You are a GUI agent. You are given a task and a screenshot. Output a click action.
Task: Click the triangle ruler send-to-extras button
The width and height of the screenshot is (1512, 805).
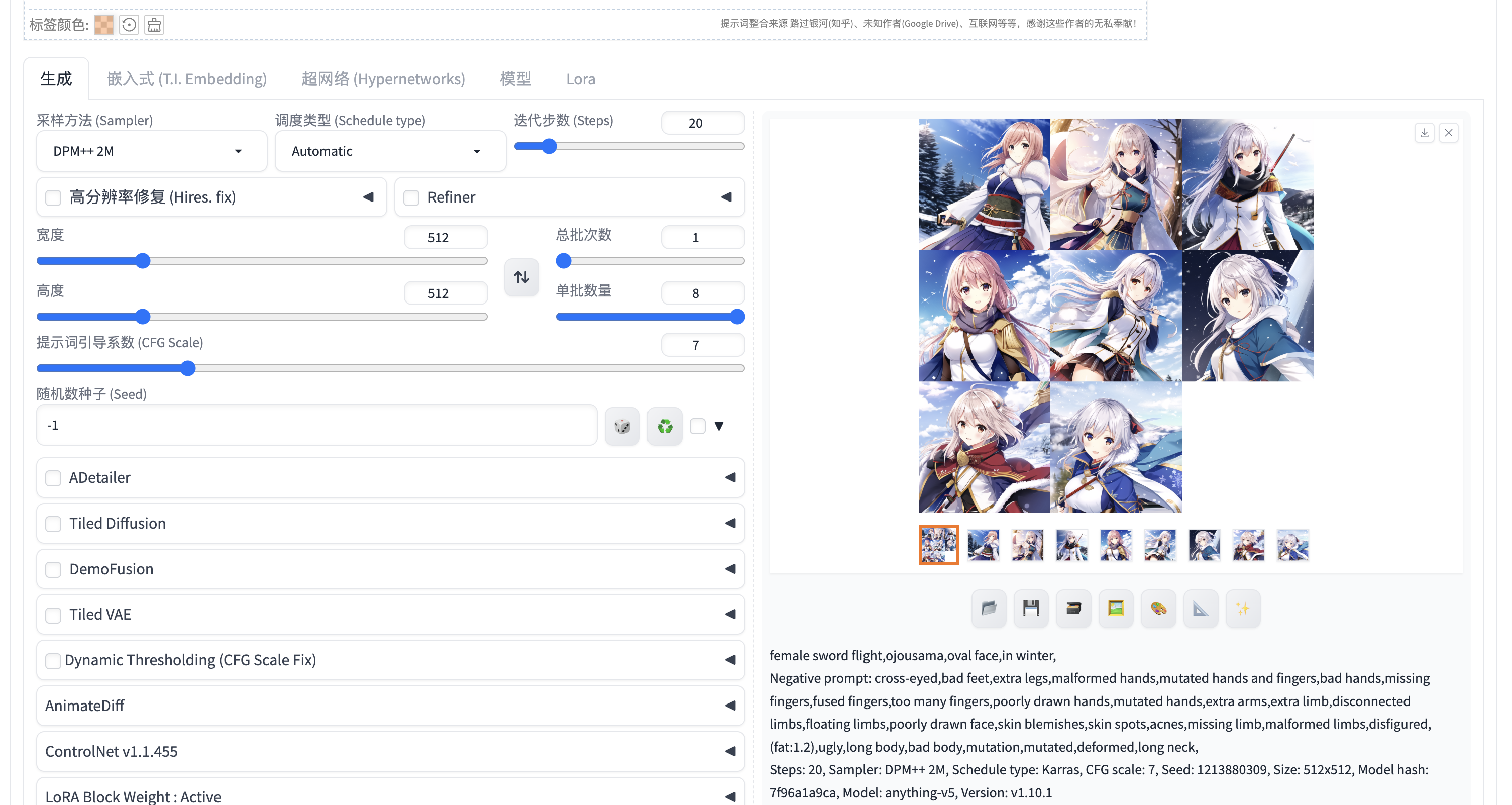tap(1201, 609)
